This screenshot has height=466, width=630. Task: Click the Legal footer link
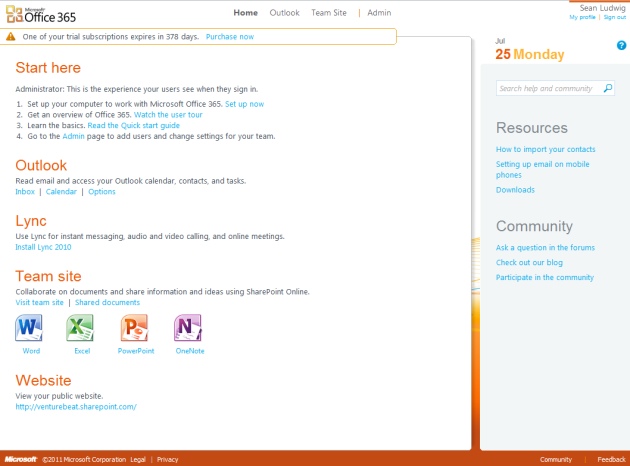pyautogui.click(x=138, y=460)
